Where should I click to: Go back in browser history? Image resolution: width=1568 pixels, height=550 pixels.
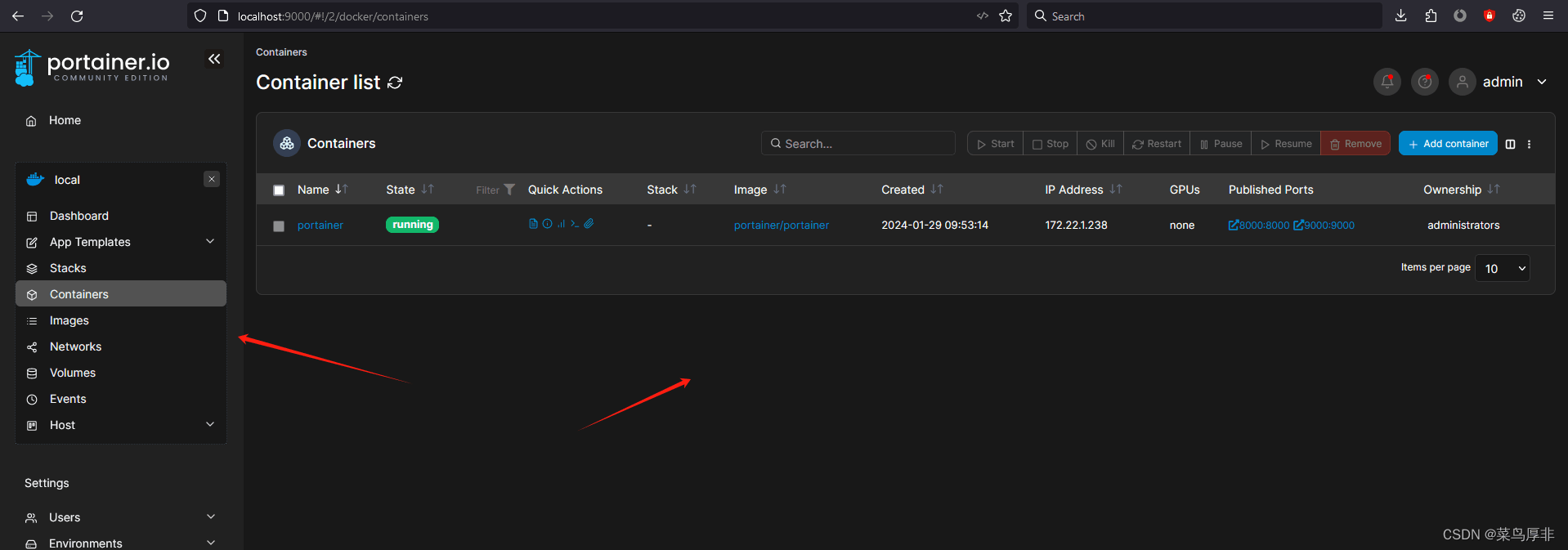click(x=18, y=16)
